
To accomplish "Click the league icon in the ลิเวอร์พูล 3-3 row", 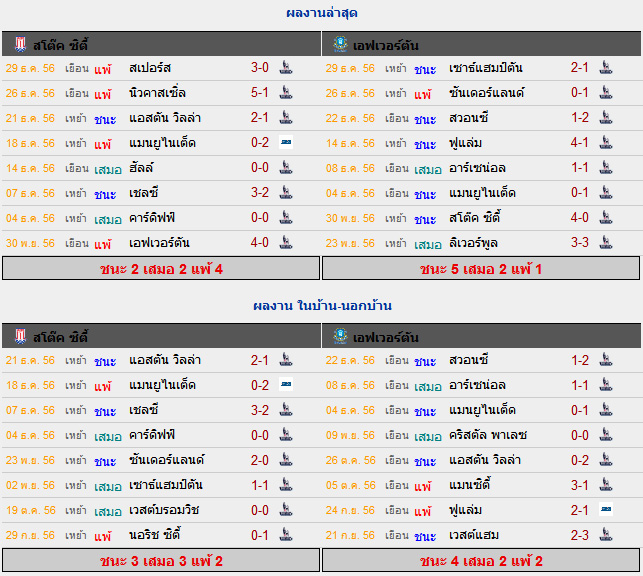I will (x=606, y=243).
